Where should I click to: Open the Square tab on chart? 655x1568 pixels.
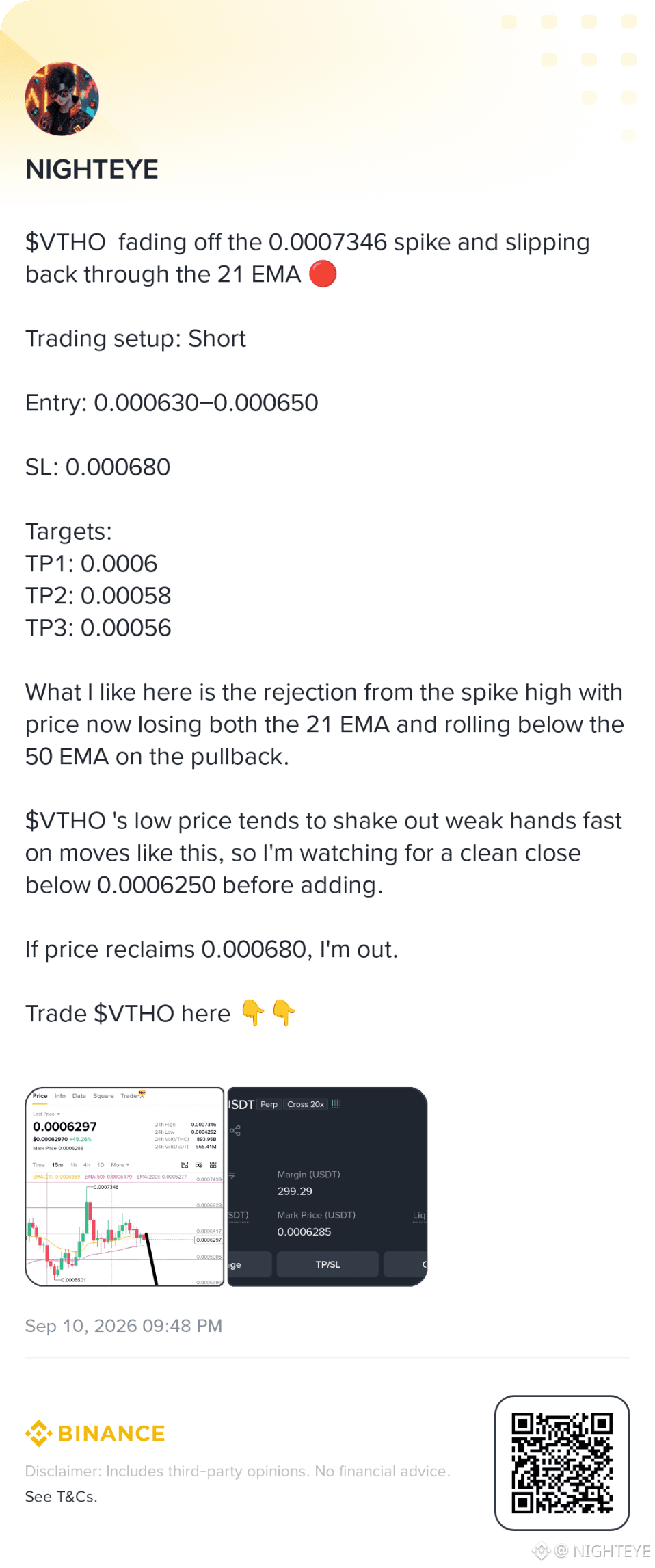[x=103, y=1095]
